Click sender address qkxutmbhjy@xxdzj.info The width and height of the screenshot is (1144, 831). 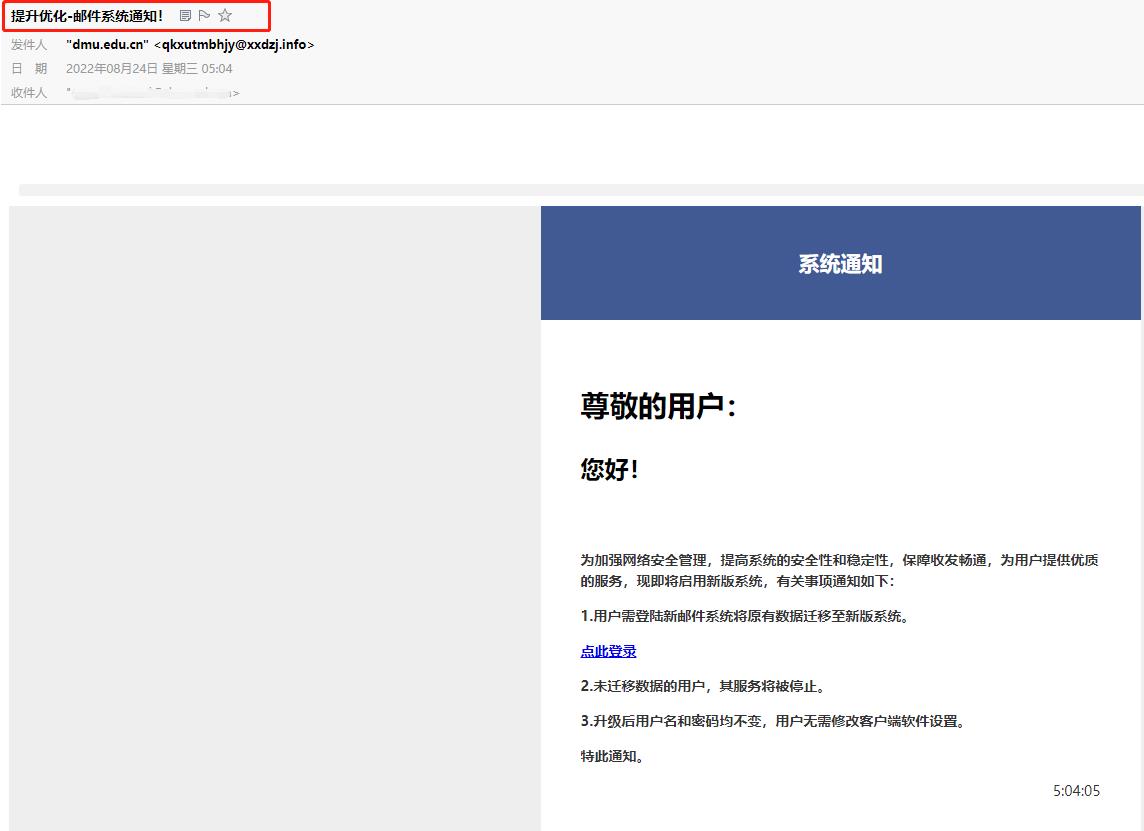234,45
